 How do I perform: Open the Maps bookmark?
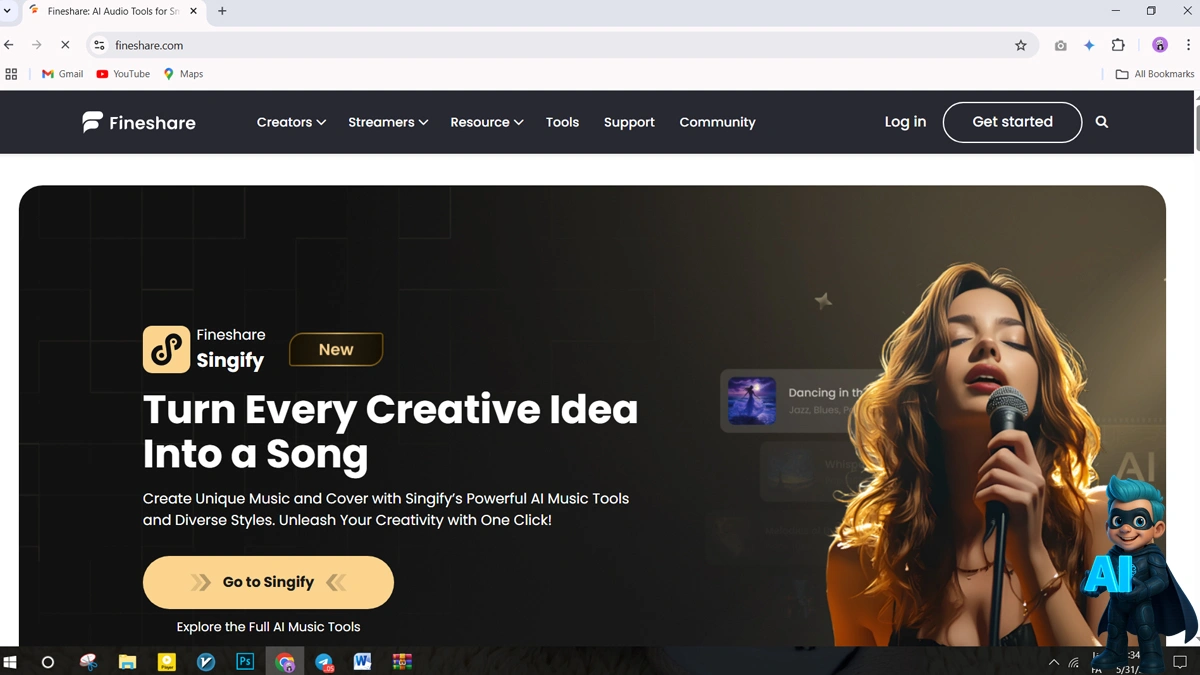tap(183, 74)
